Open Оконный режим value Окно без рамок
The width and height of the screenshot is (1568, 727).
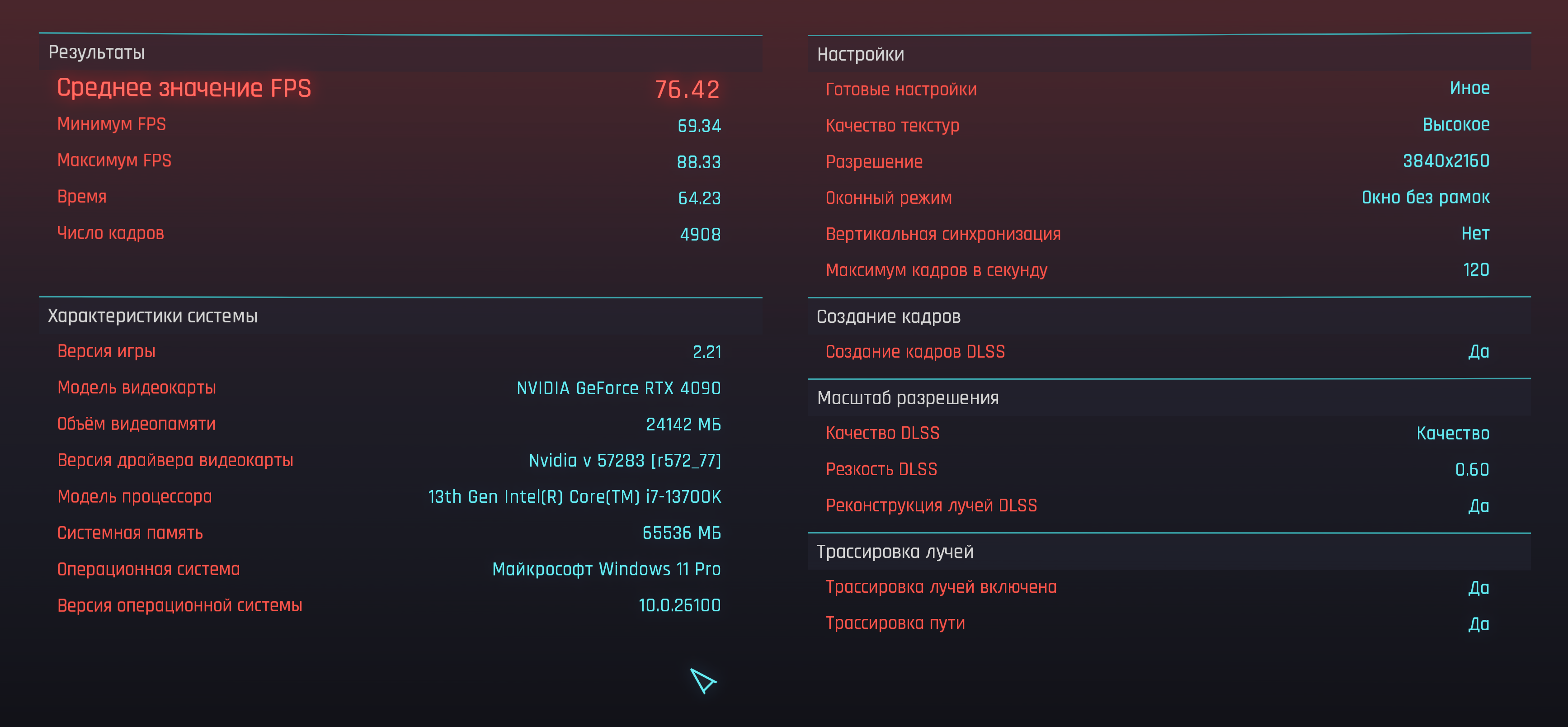pyautogui.click(x=1425, y=198)
